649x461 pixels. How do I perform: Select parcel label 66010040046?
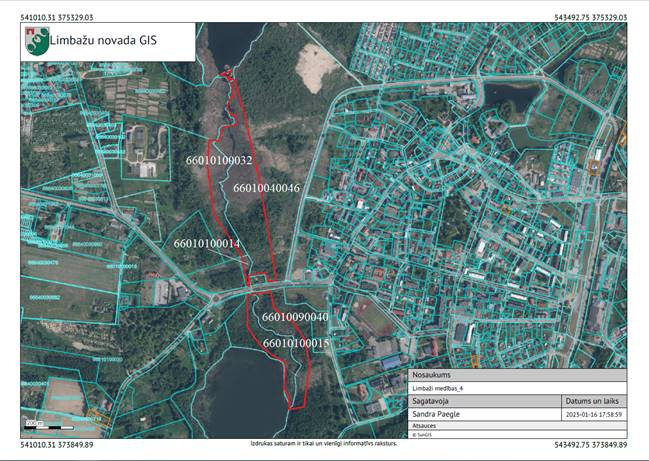coord(266,187)
